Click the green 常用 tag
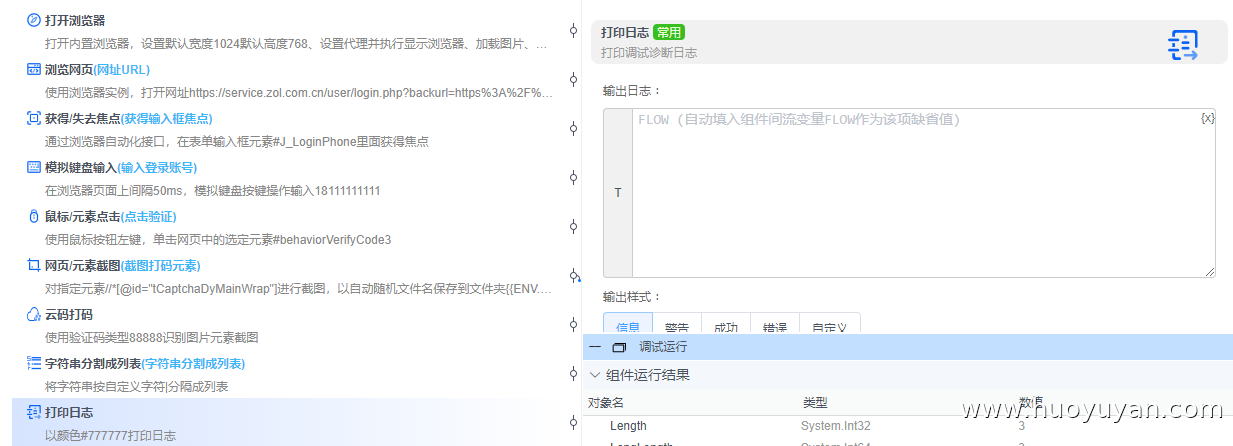 (669, 33)
